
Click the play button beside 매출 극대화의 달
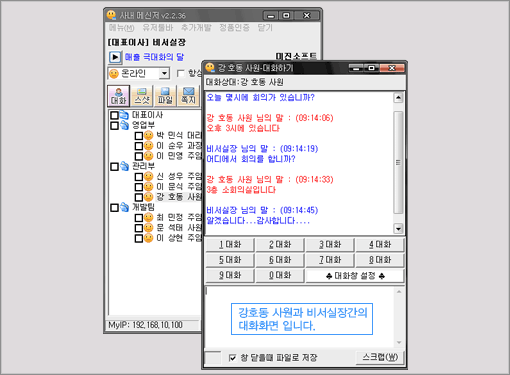[115, 57]
